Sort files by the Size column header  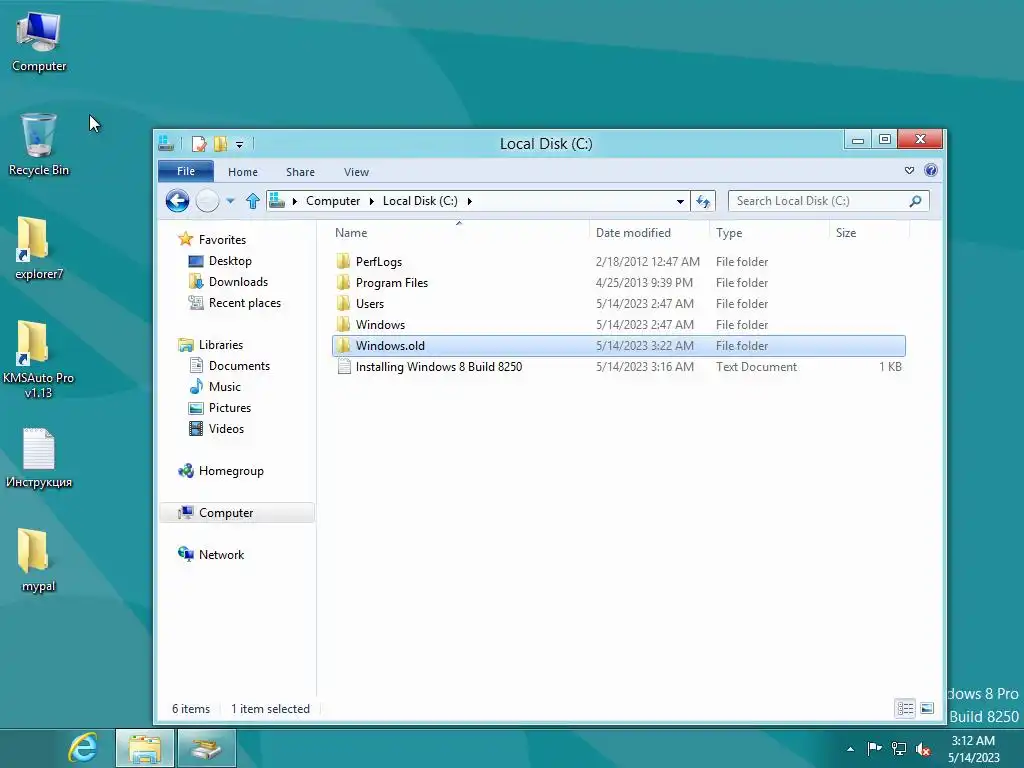pyautogui.click(x=869, y=232)
